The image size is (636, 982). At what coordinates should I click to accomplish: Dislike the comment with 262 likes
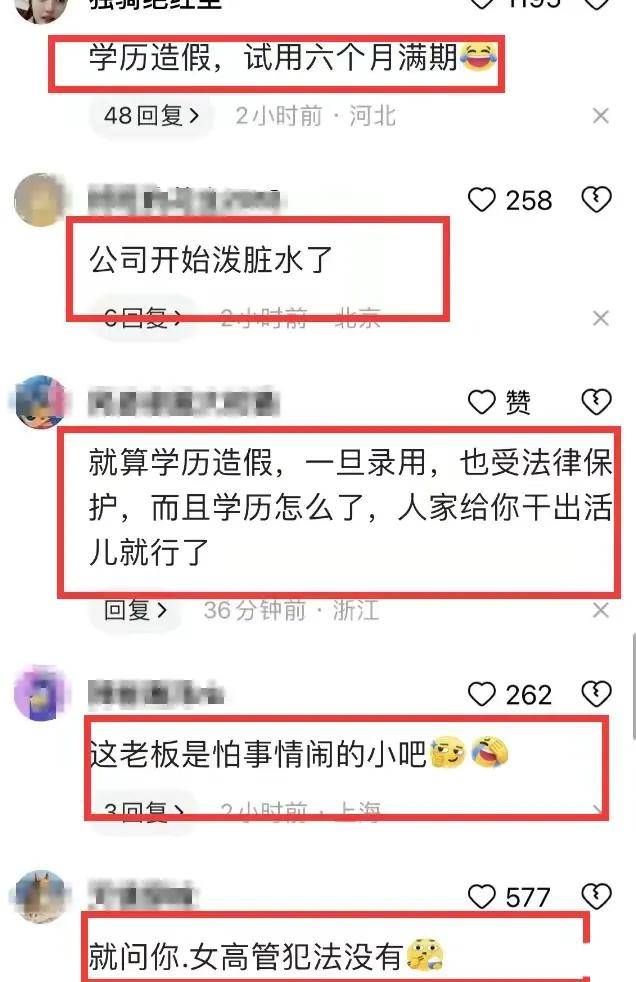point(596,694)
